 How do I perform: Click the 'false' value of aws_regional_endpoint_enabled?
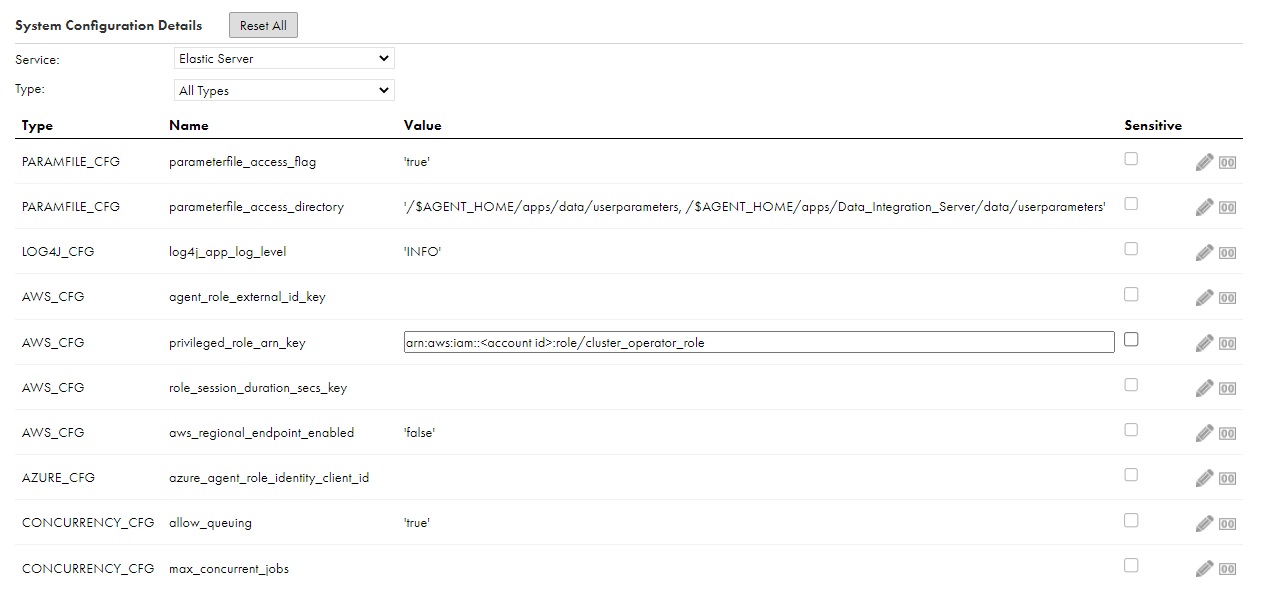tap(419, 433)
